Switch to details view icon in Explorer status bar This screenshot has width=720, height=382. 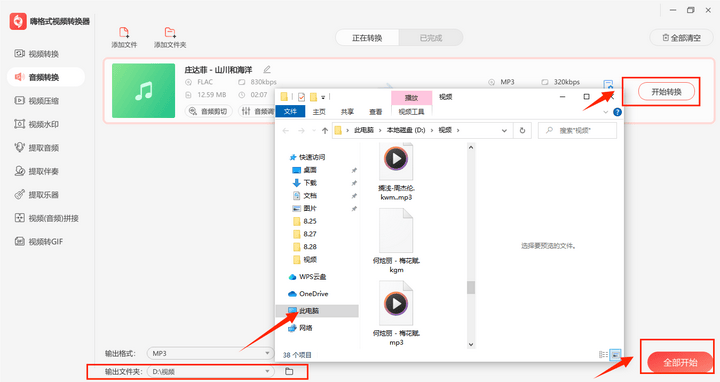coord(603,354)
